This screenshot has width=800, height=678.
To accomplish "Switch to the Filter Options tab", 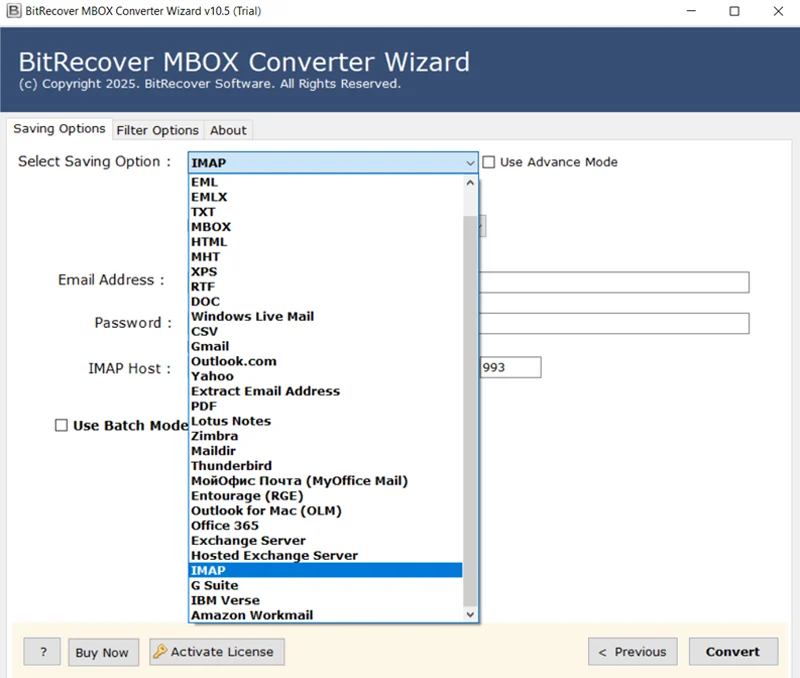I will tap(157, 130).
